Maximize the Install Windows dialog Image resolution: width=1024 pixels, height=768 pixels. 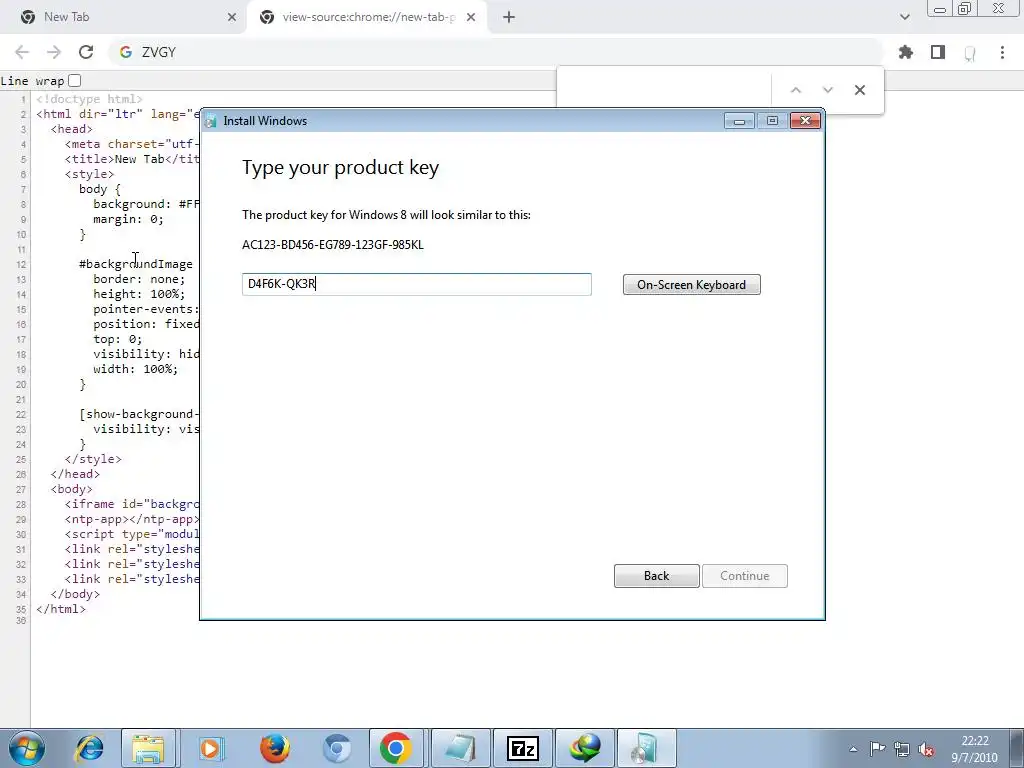pyautogui.click(x=772, y=121)
